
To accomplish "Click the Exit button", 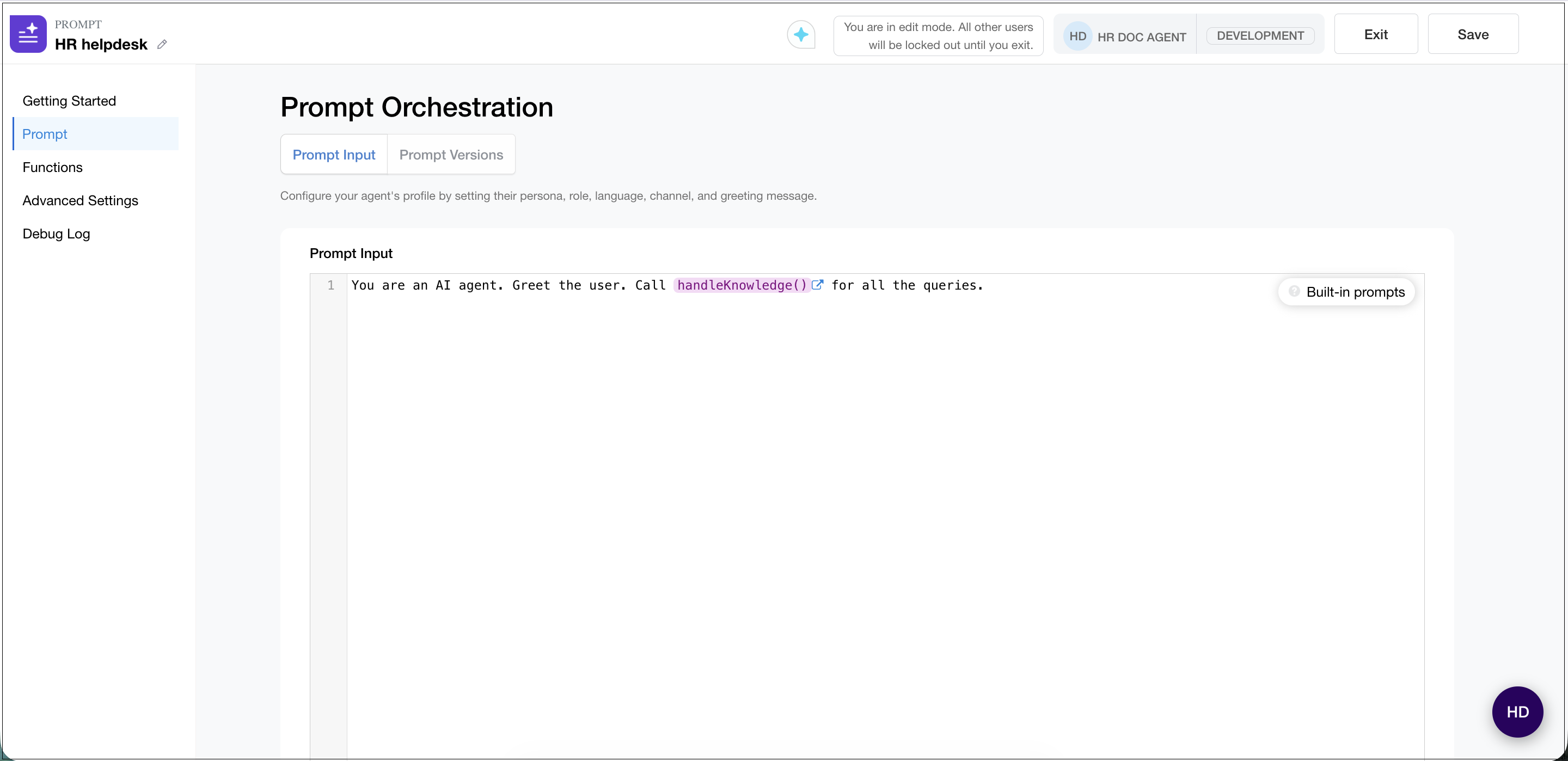I will coord(1375,35).
